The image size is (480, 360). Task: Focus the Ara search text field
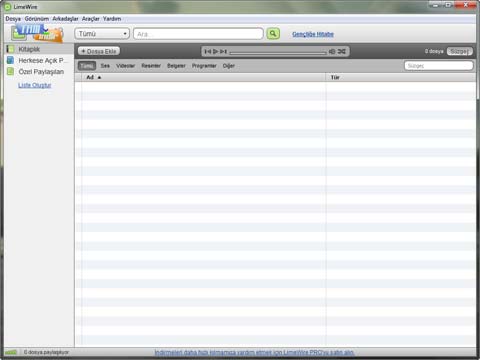(x=198, y=34)
